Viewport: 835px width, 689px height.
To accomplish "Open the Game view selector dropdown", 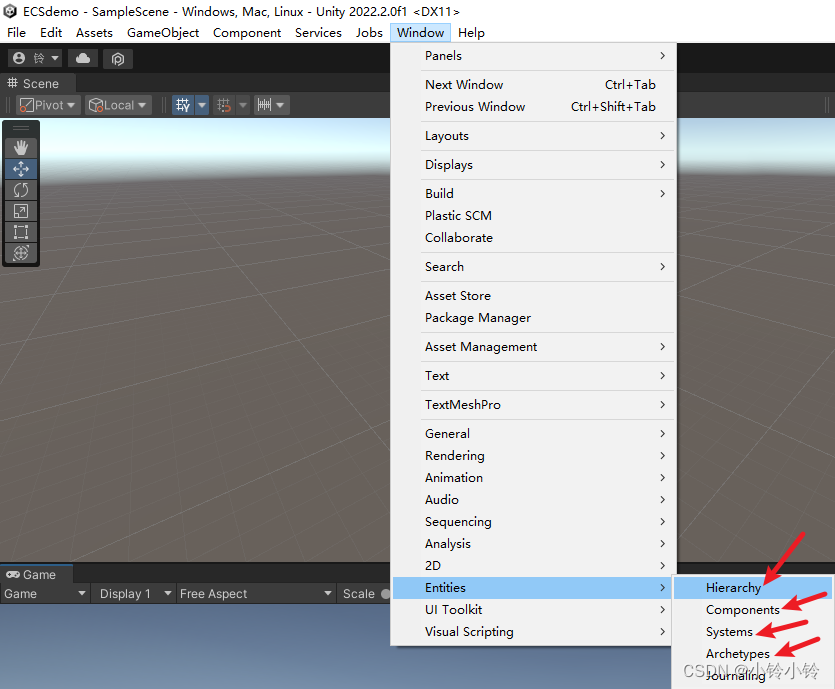I will 45,594.
